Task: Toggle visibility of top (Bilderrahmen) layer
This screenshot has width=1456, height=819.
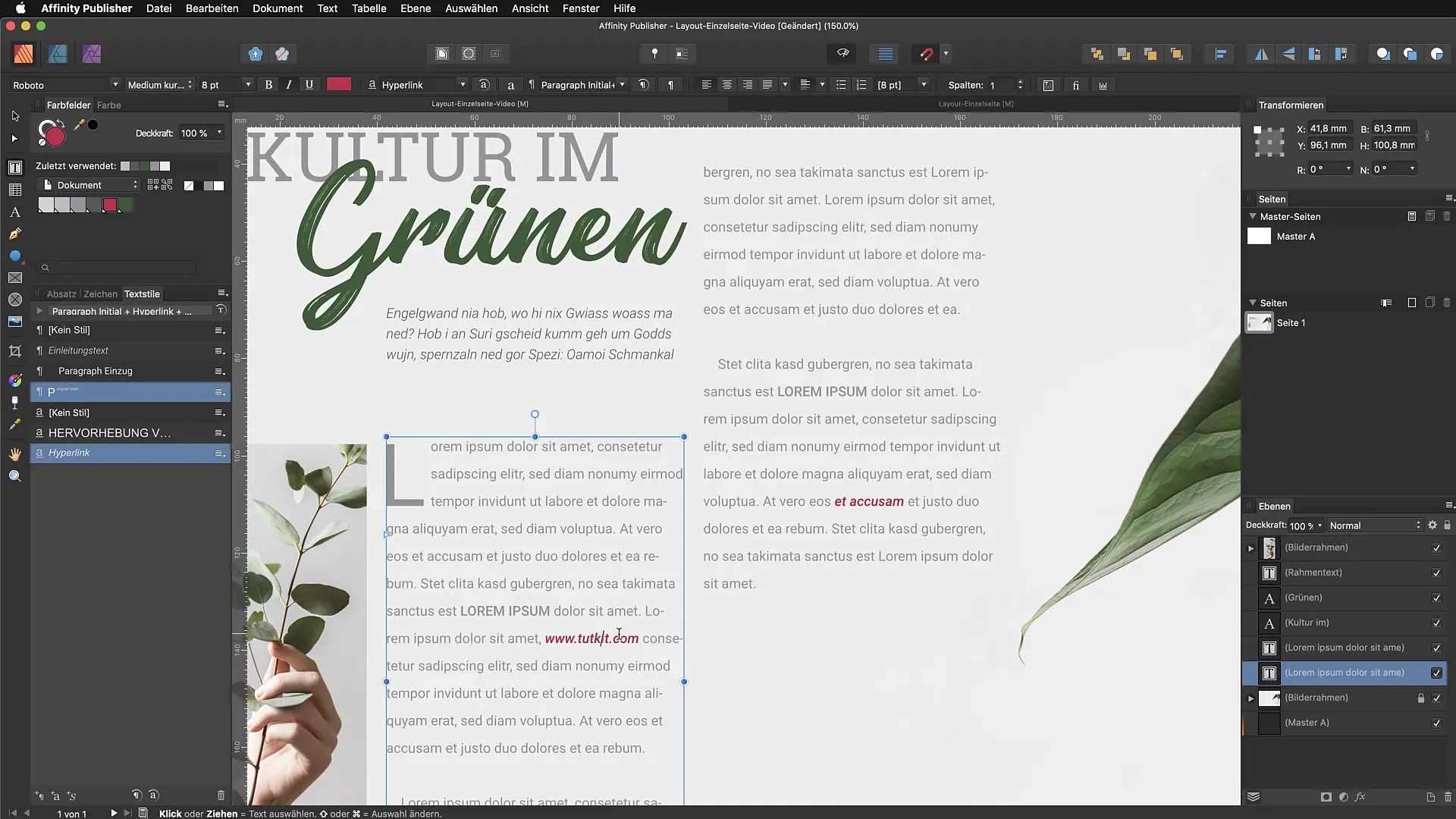Action: (x=1436, y=548)
